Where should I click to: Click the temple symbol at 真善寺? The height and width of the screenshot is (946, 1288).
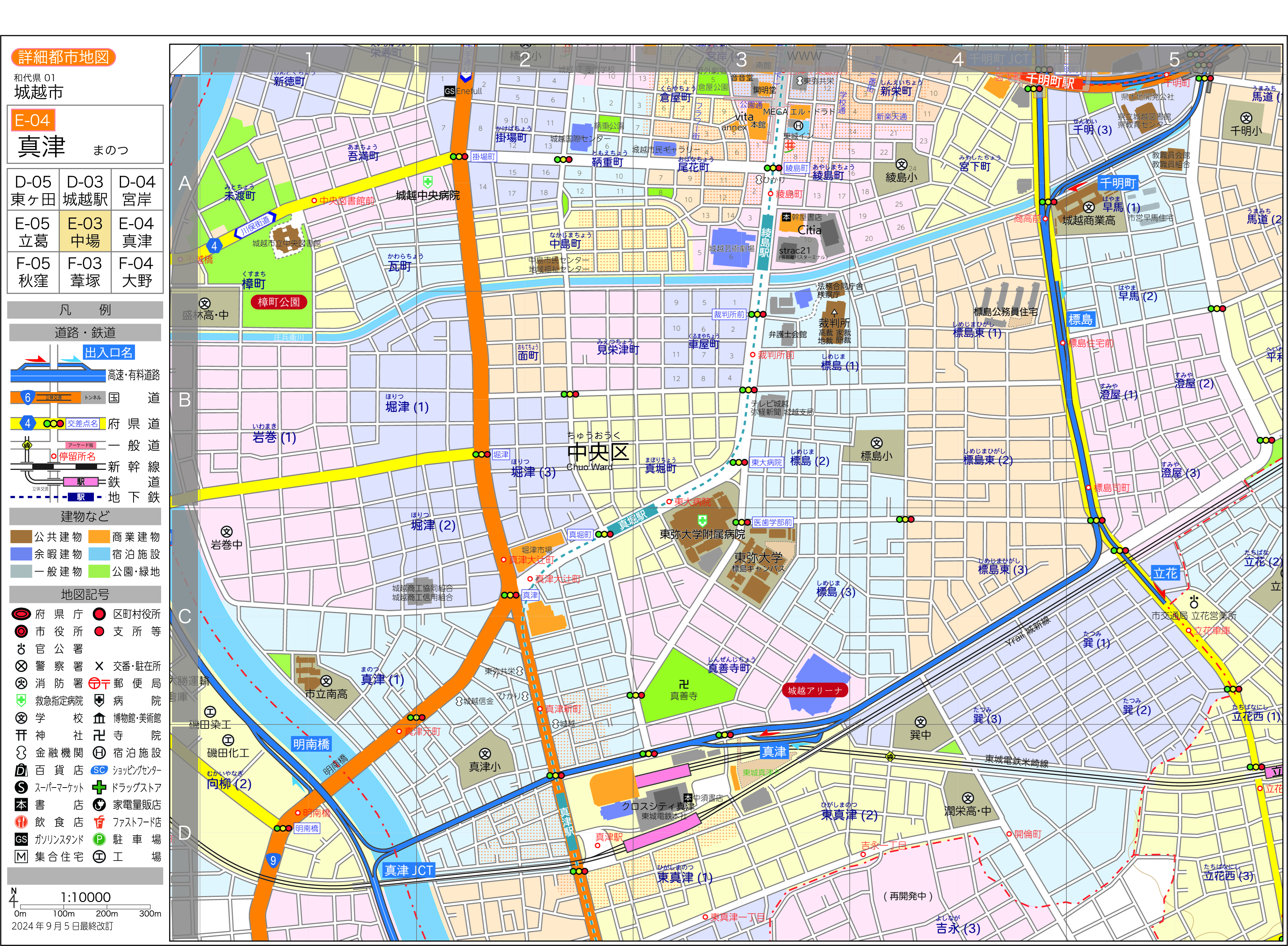click(684, 684)
